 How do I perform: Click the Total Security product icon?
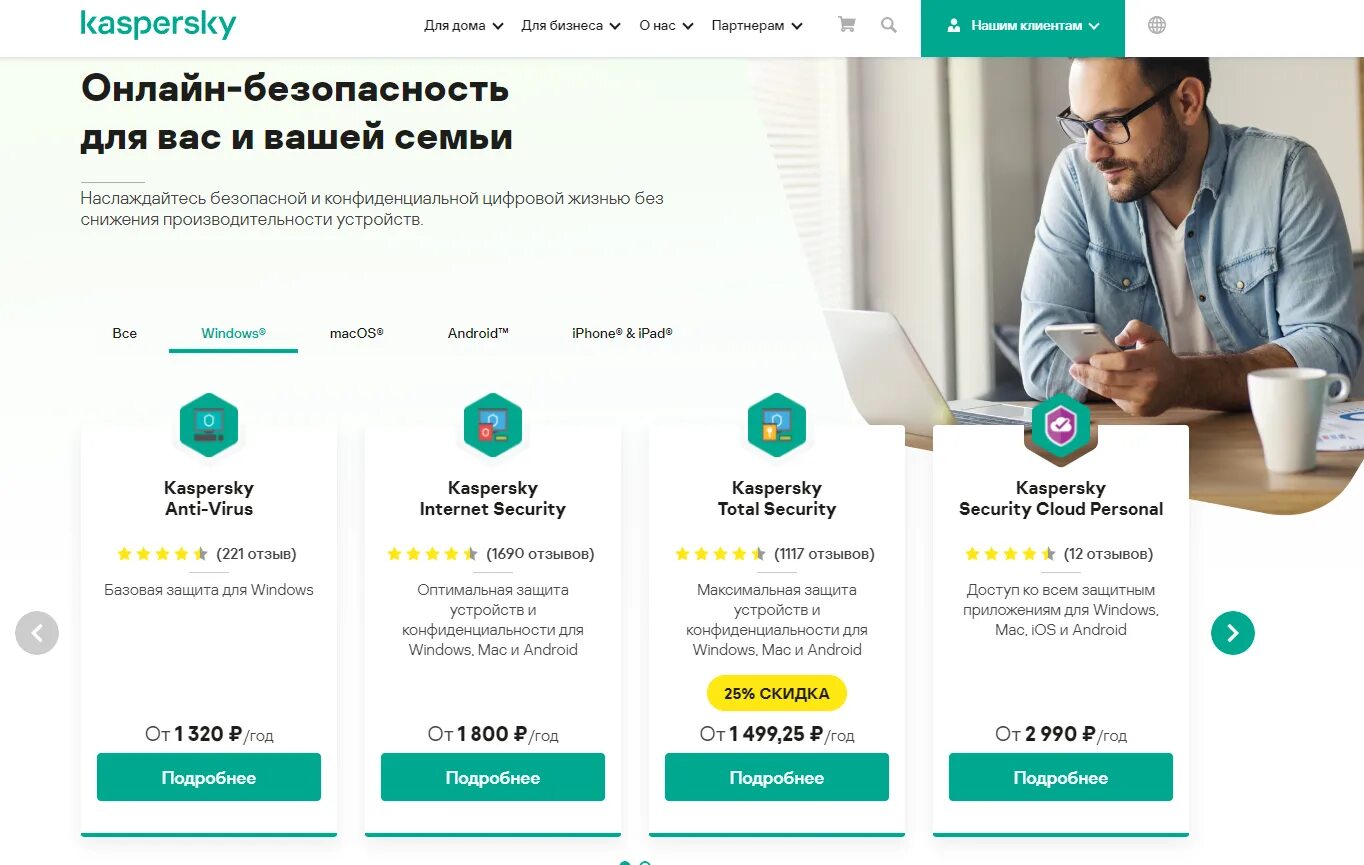point(777,425)
